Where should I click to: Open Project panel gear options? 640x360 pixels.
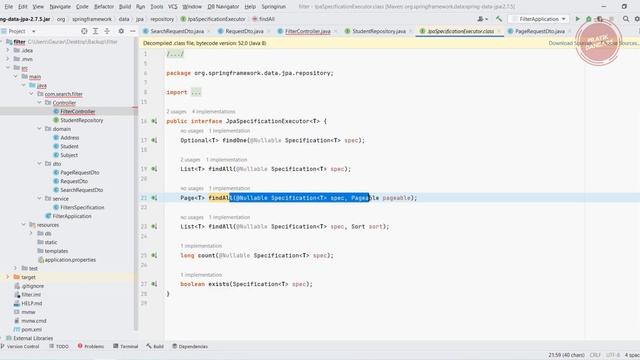click(121, 31)
